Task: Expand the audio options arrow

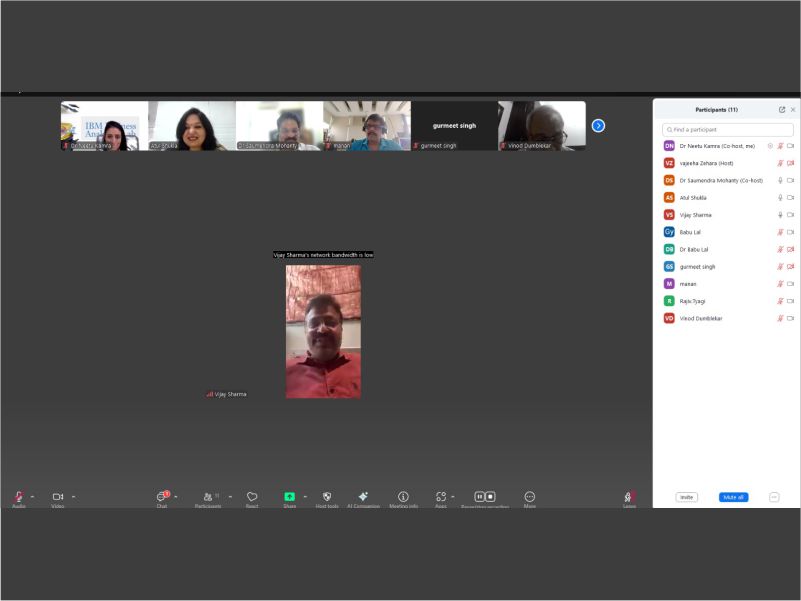Action: pos(32,496)
